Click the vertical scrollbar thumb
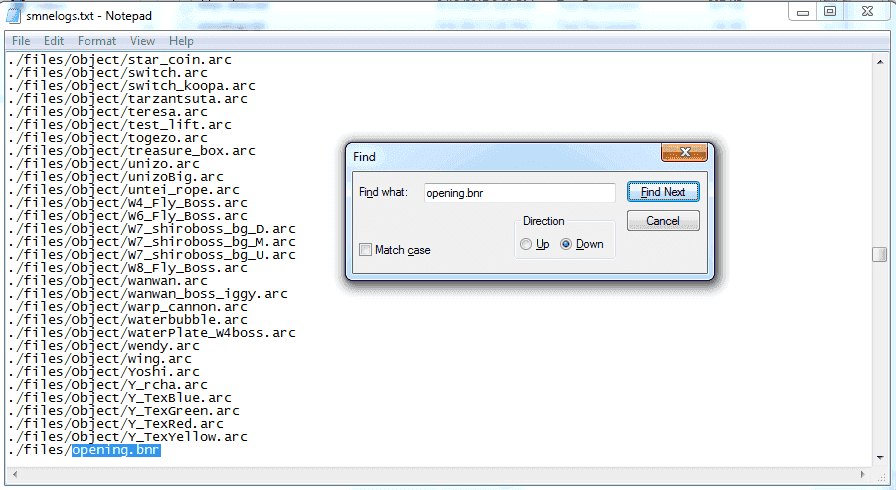 (880, 254)
